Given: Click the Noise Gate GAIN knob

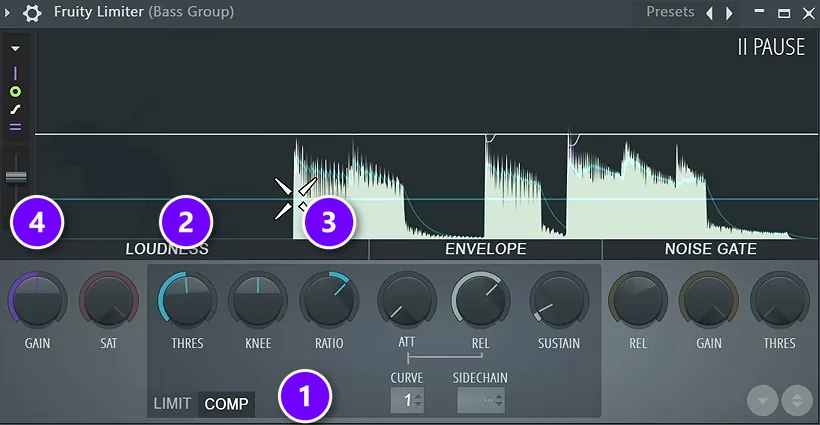Looking at the screenshot, I should pyautogui.click(x=709, y=301).
